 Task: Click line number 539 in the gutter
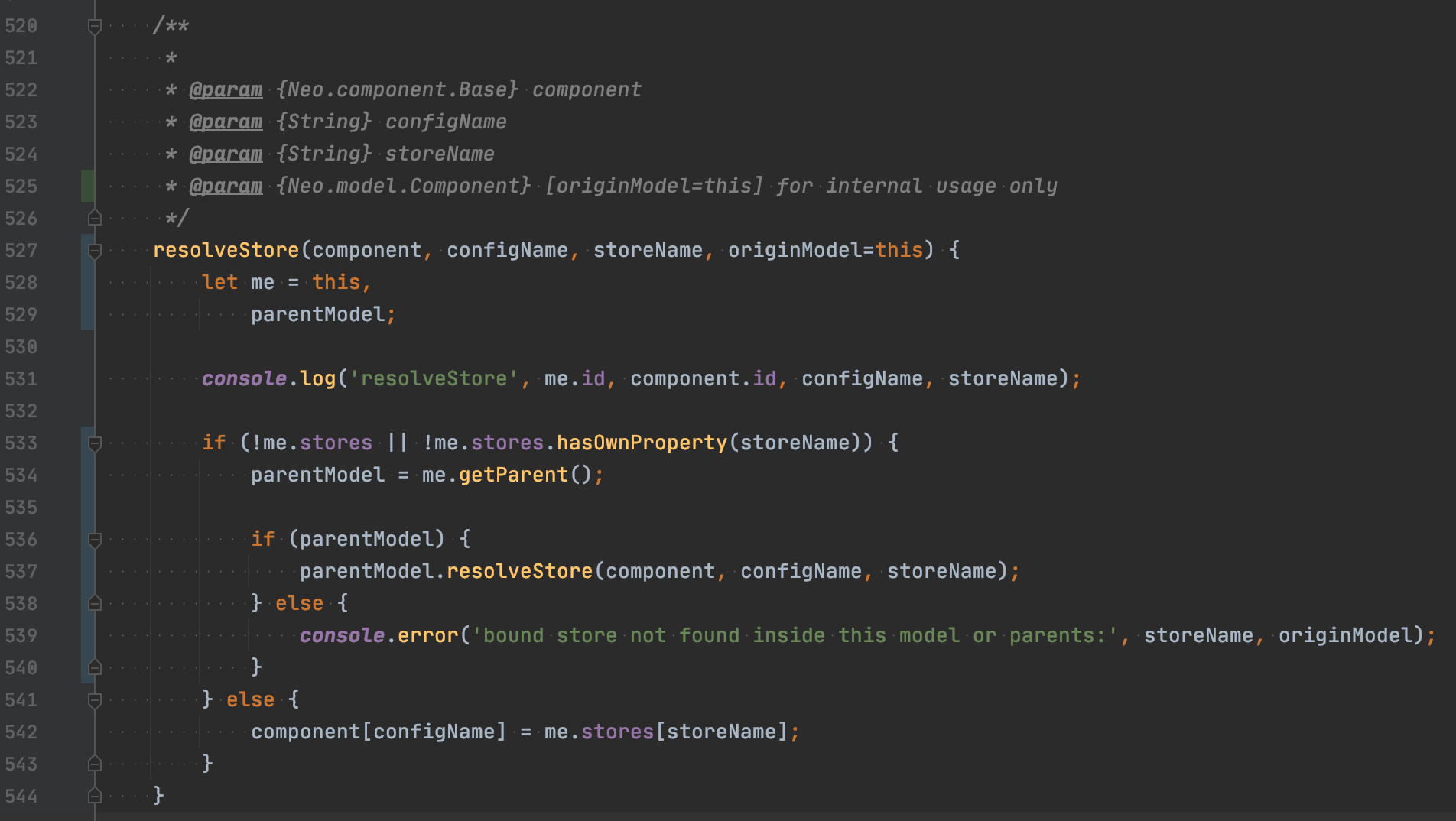click(x=21, y=635)
